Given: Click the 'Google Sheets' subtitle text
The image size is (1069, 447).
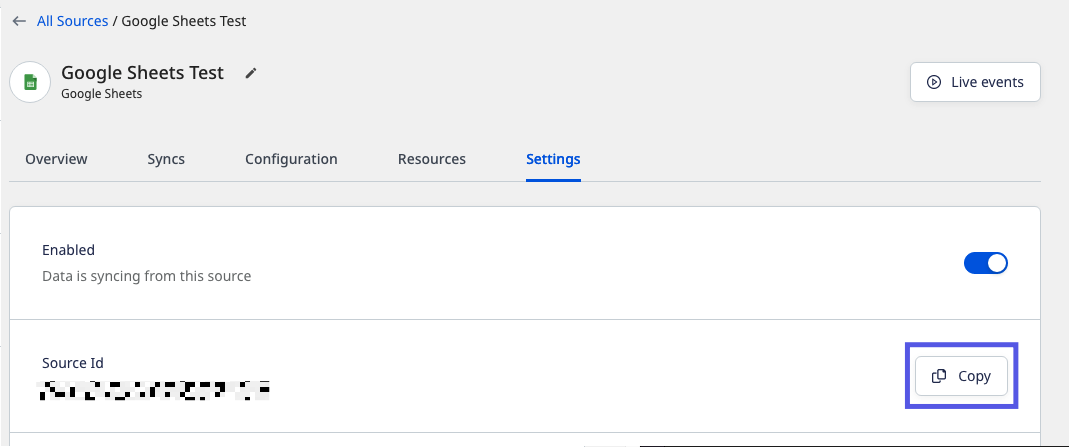Looking at the screenshot, I should 102,94.
